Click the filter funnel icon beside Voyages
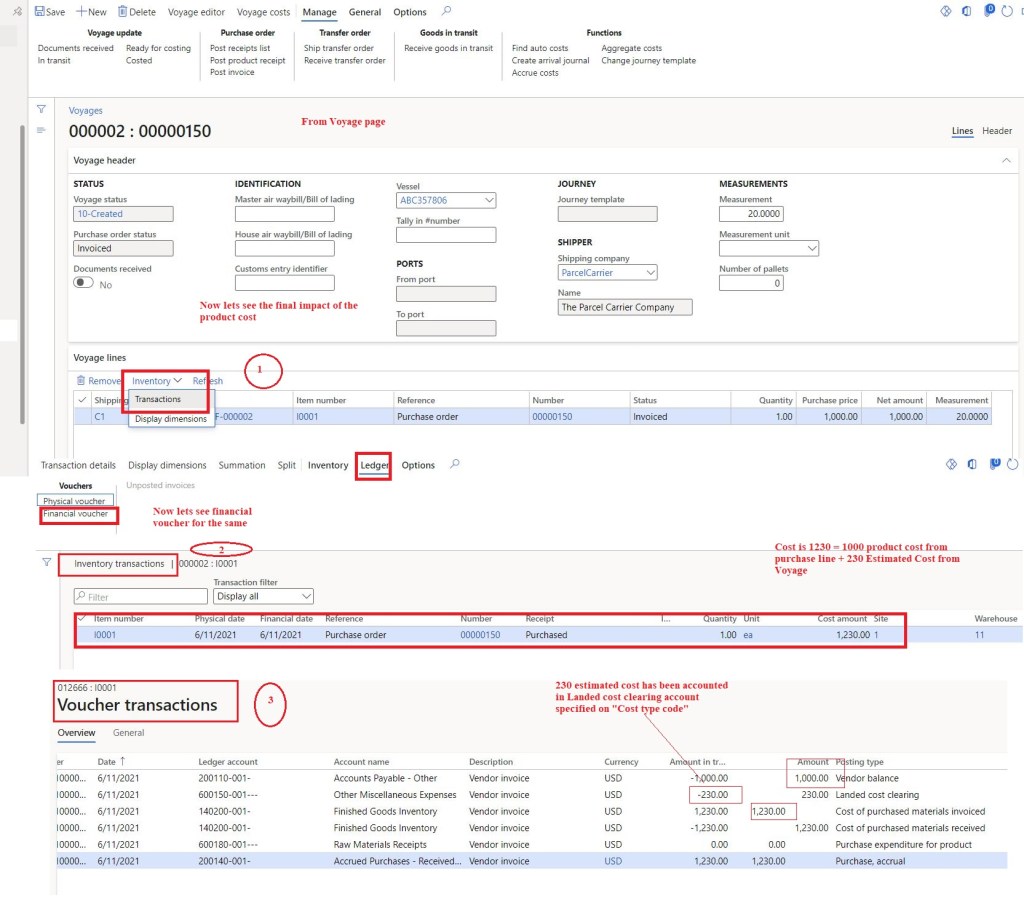 (x=41, y=110)
